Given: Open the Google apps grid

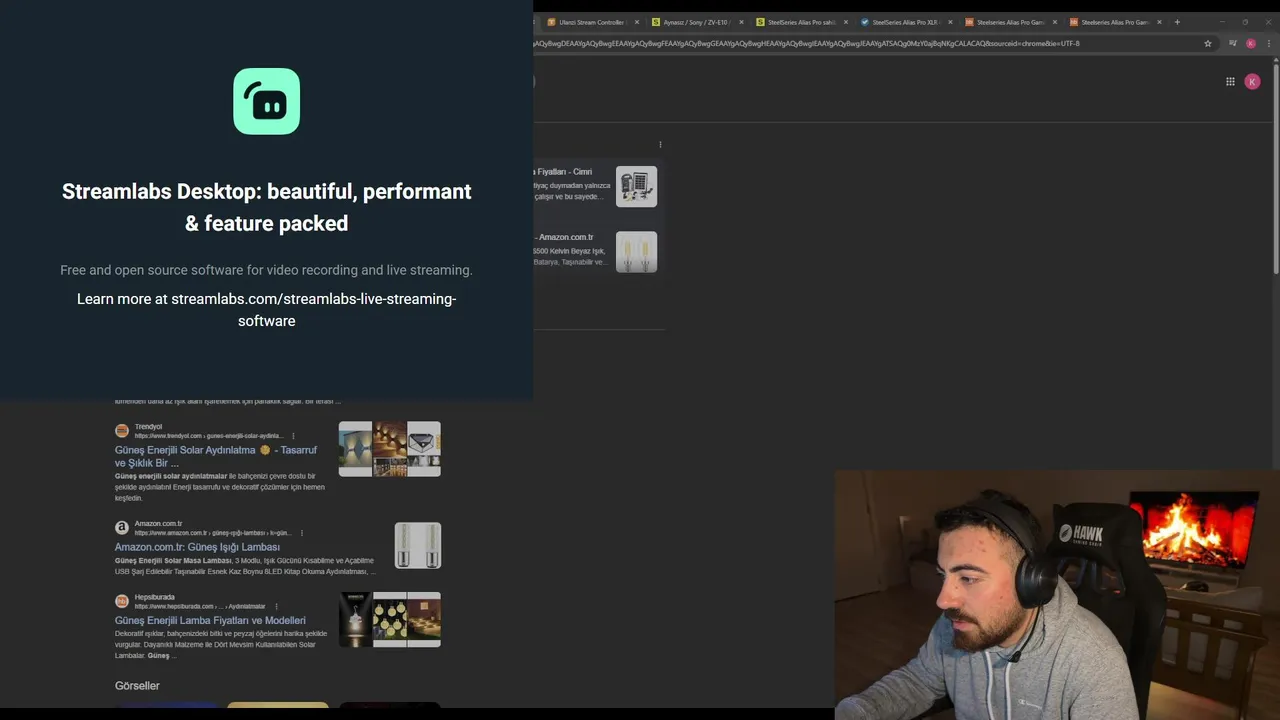Looking at the screenshot, I should pyautogui.click(x=1230, y=82).
